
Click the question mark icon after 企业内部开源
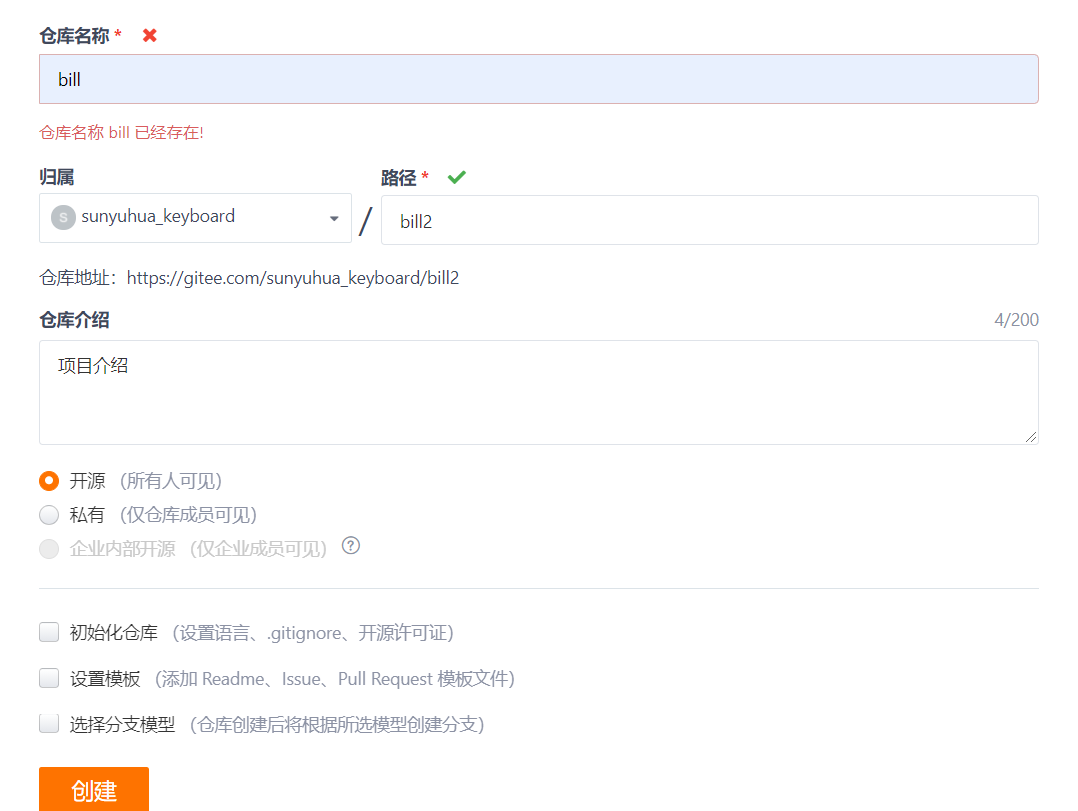tap(349, 548)
